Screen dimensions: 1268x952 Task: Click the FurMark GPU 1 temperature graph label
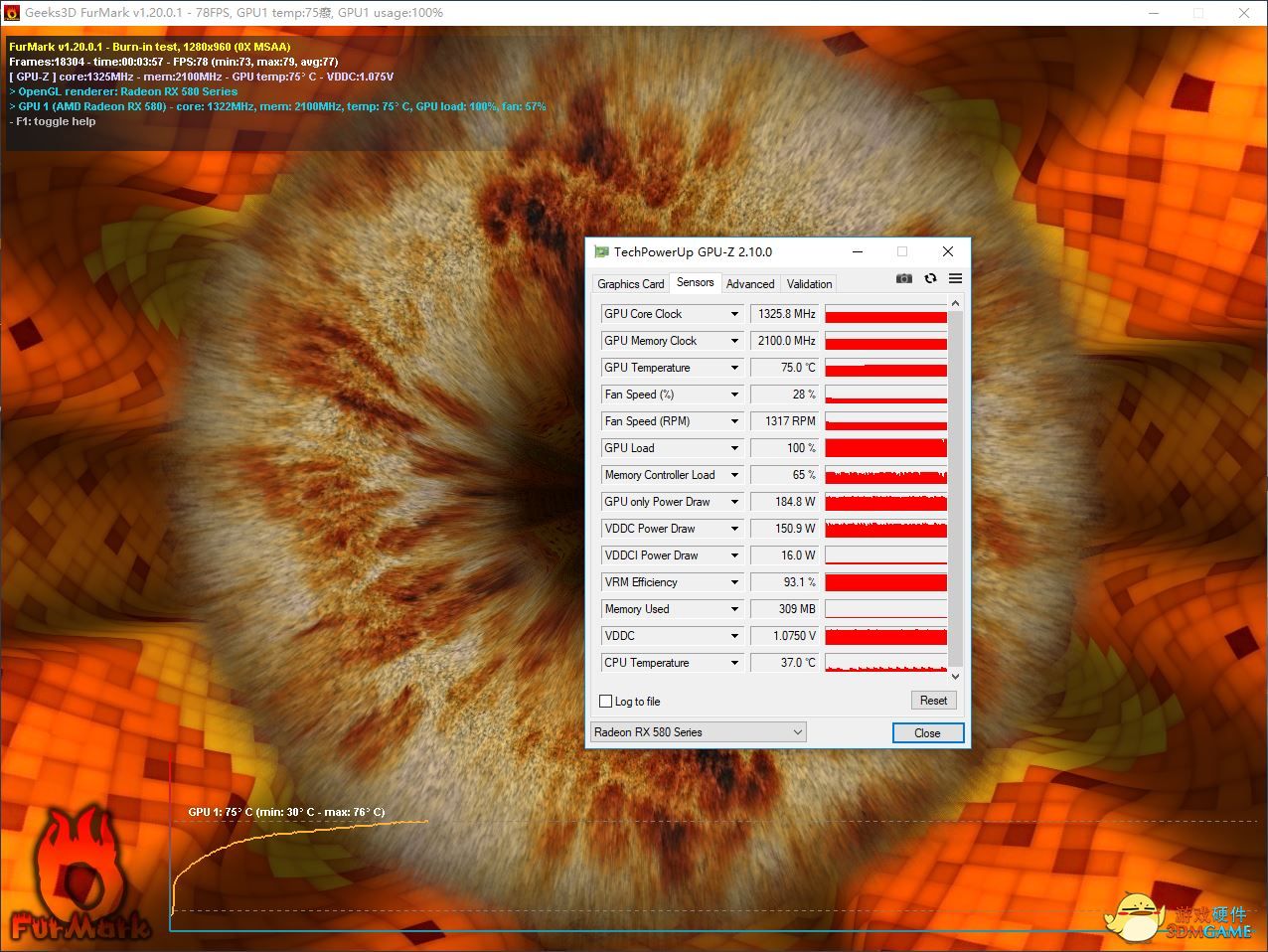click(x=286, y=812)
